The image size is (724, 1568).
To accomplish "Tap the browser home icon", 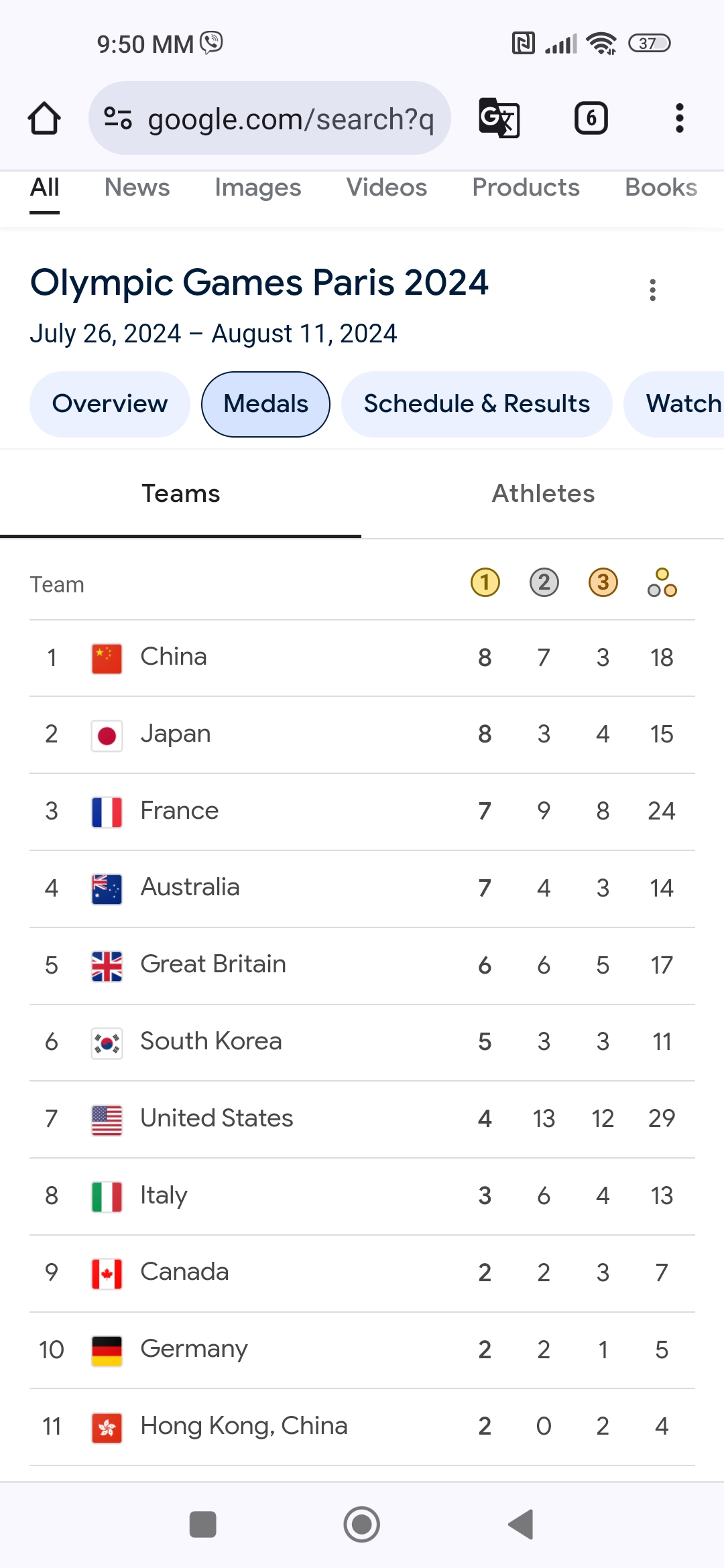I will pos(44,119).
